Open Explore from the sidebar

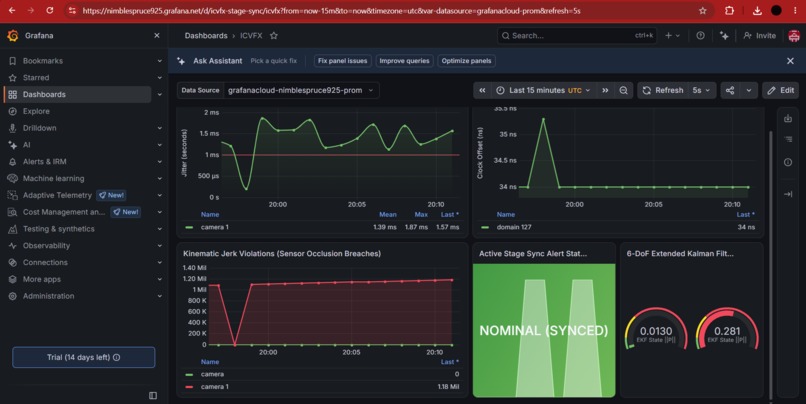[x=36, y=111]
